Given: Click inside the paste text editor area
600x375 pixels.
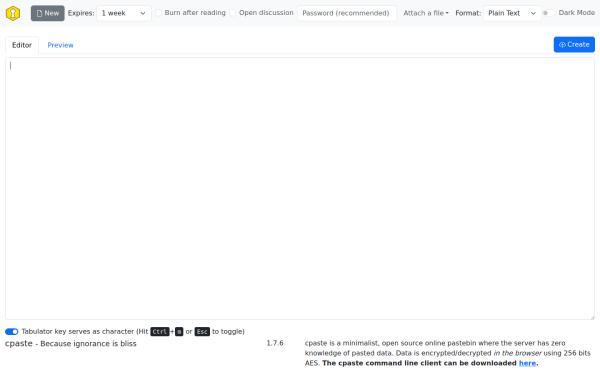Looking at the screenshot, I should [300, 189].
